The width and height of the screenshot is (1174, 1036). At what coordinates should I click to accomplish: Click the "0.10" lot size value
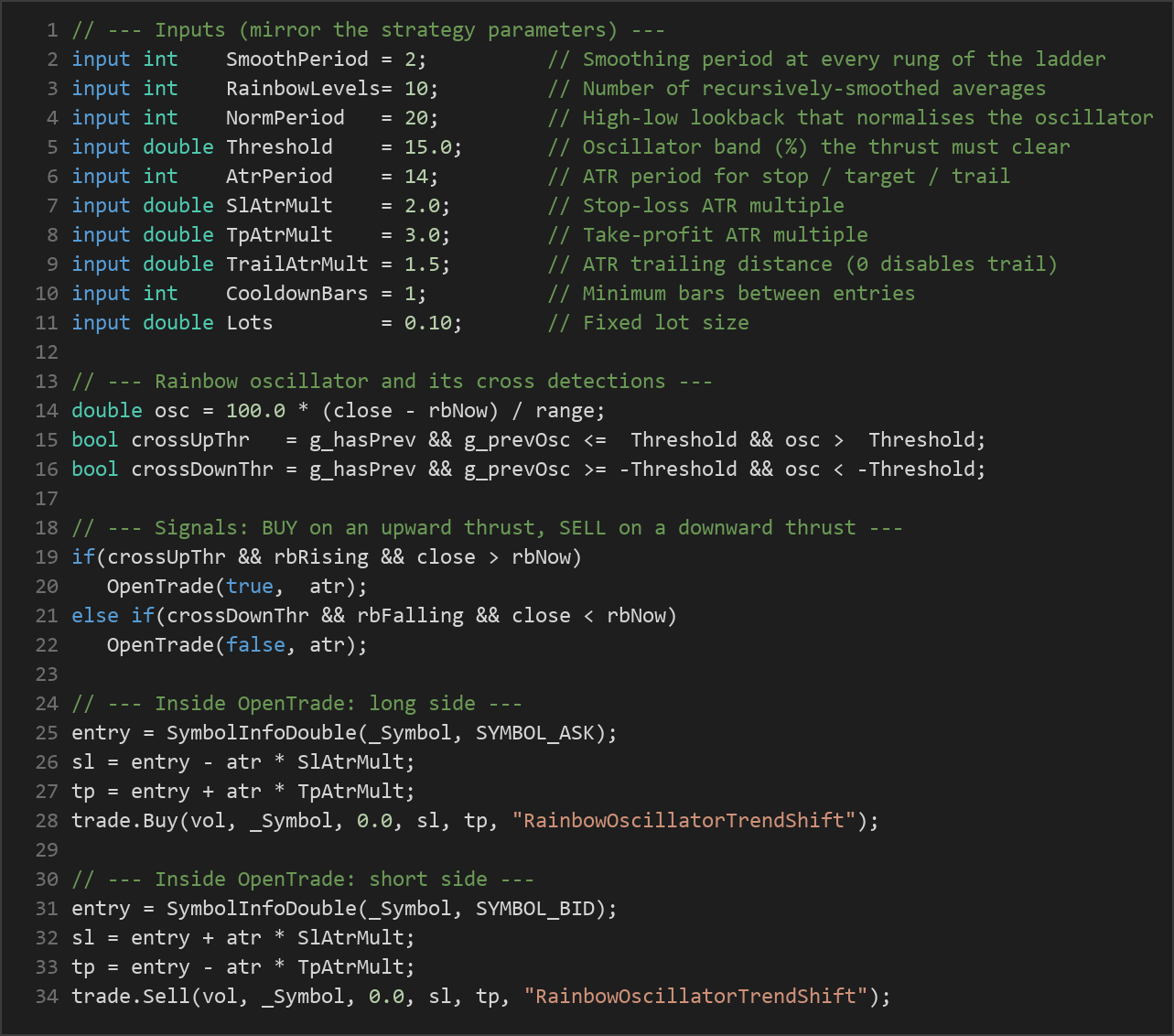pyautogui.click(x=427, y=323)
